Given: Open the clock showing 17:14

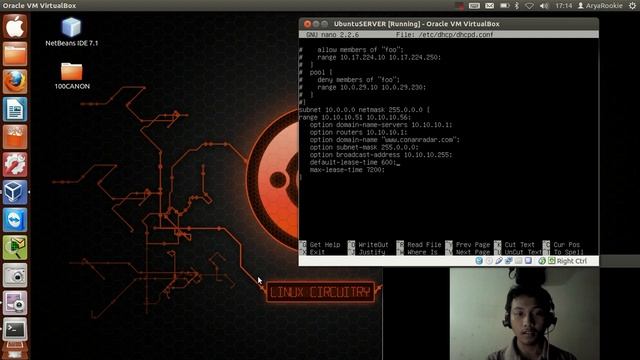Looking at the screenshot, I should pos(563,6).
